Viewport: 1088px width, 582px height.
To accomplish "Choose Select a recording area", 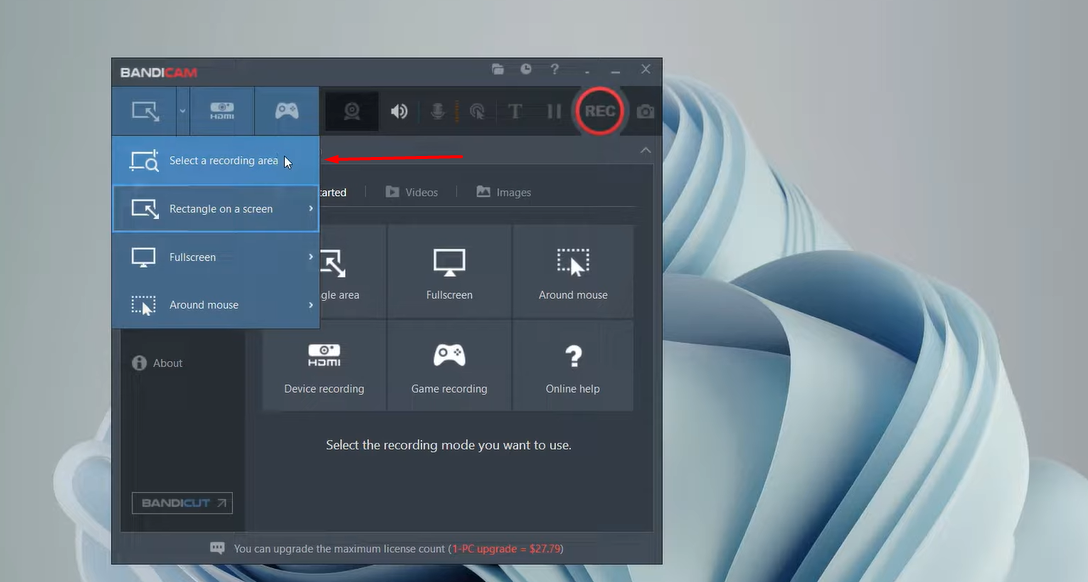I will point(216,160).
